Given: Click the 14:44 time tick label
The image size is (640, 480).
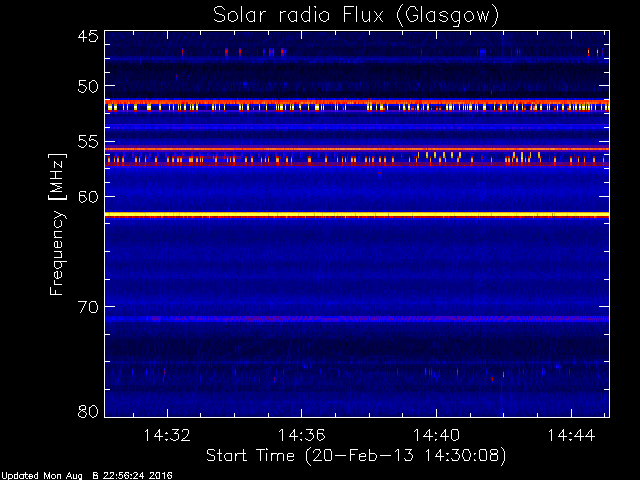Looking at the screenshot, I should pyautogui.click(x=571, y=435).
